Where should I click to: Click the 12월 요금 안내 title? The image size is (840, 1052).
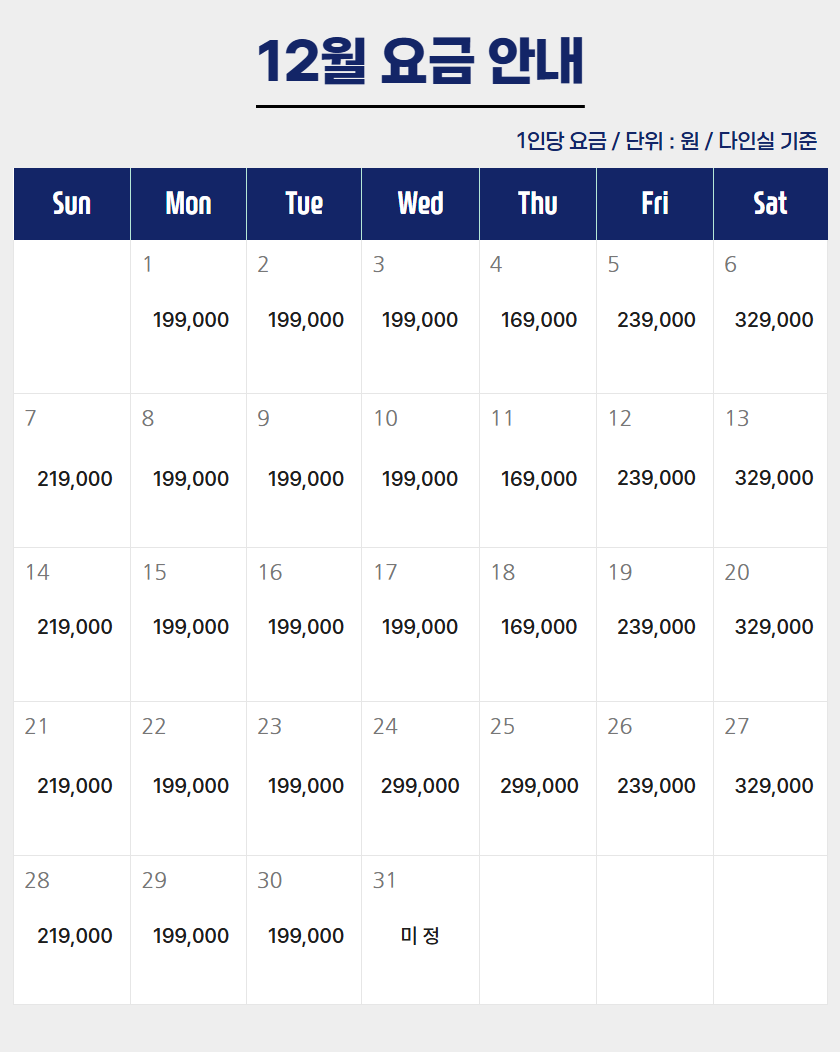pos(420,62)
